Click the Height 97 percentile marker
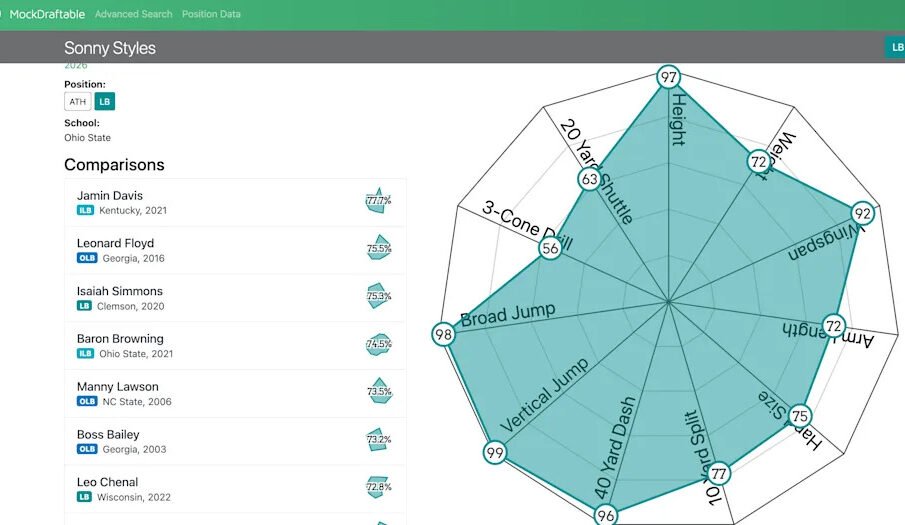This screenshot has width=905, height=525. click(668, 77)
